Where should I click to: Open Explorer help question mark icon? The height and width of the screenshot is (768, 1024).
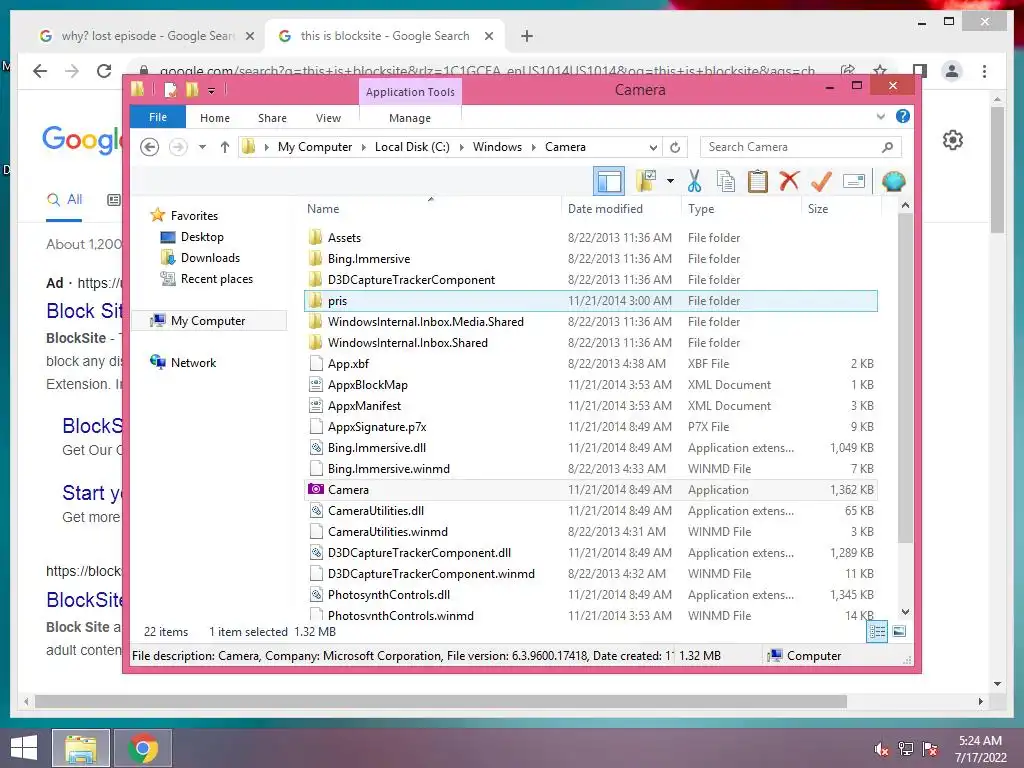(903, 116)
